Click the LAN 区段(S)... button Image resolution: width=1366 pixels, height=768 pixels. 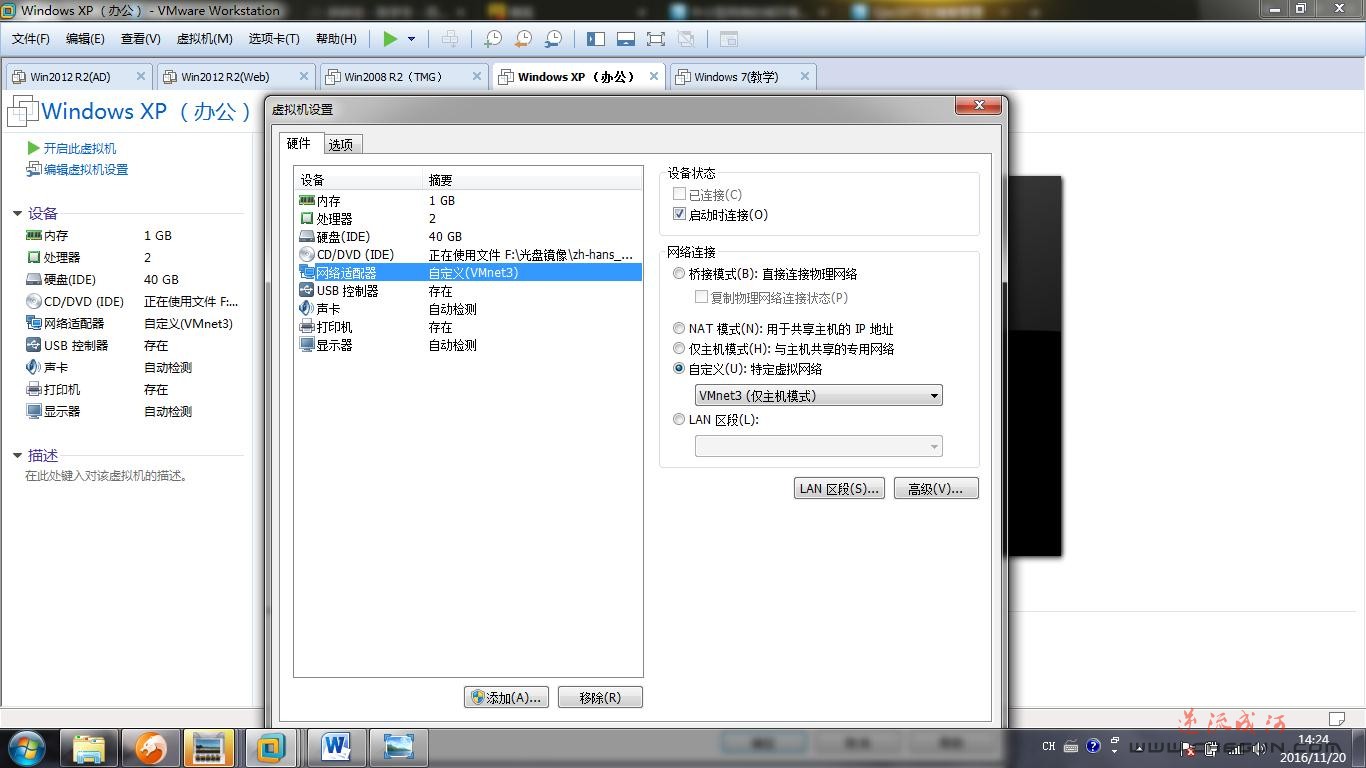click(x=839, y=489)
